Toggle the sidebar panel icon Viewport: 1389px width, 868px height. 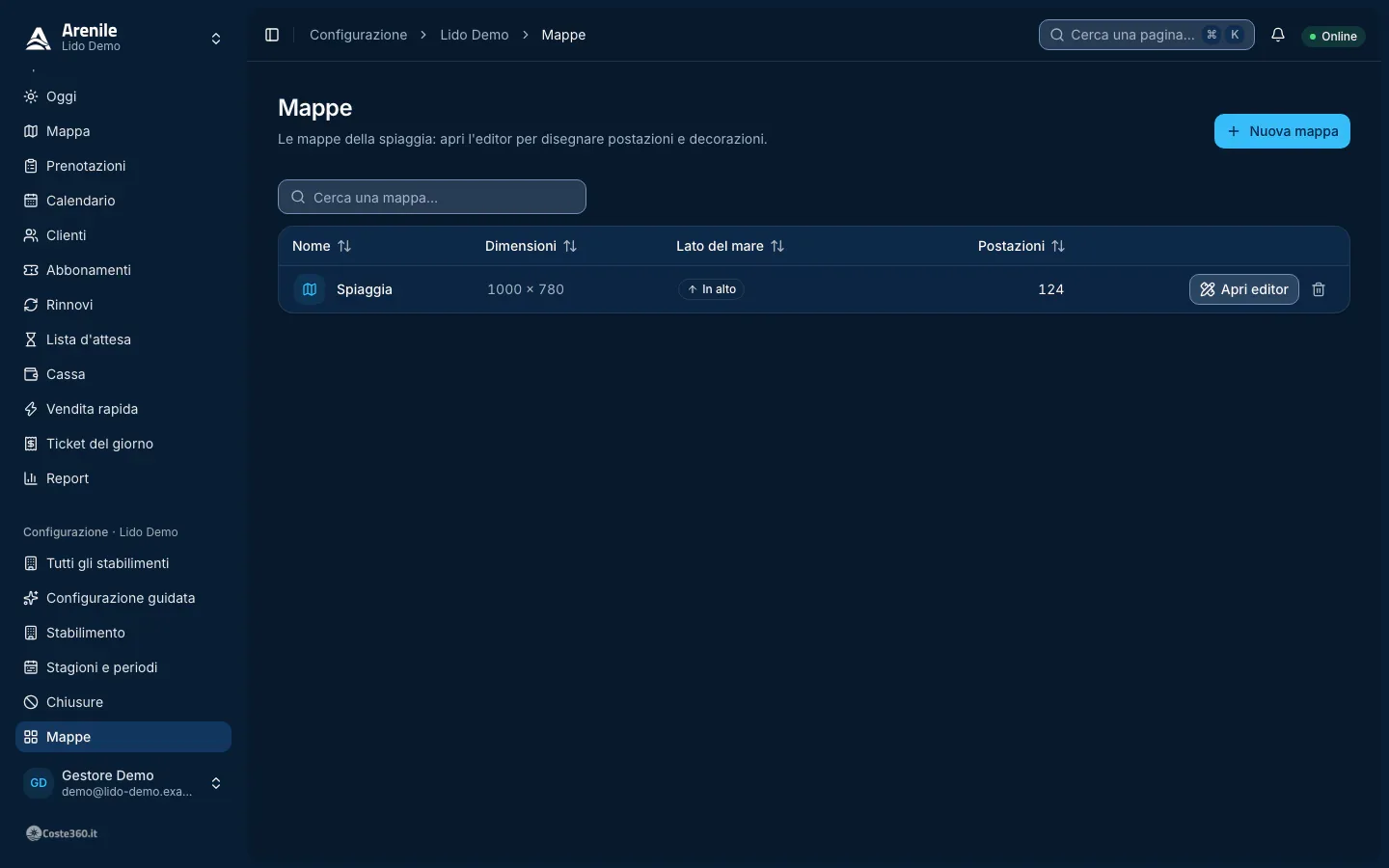tap(272, 35)
